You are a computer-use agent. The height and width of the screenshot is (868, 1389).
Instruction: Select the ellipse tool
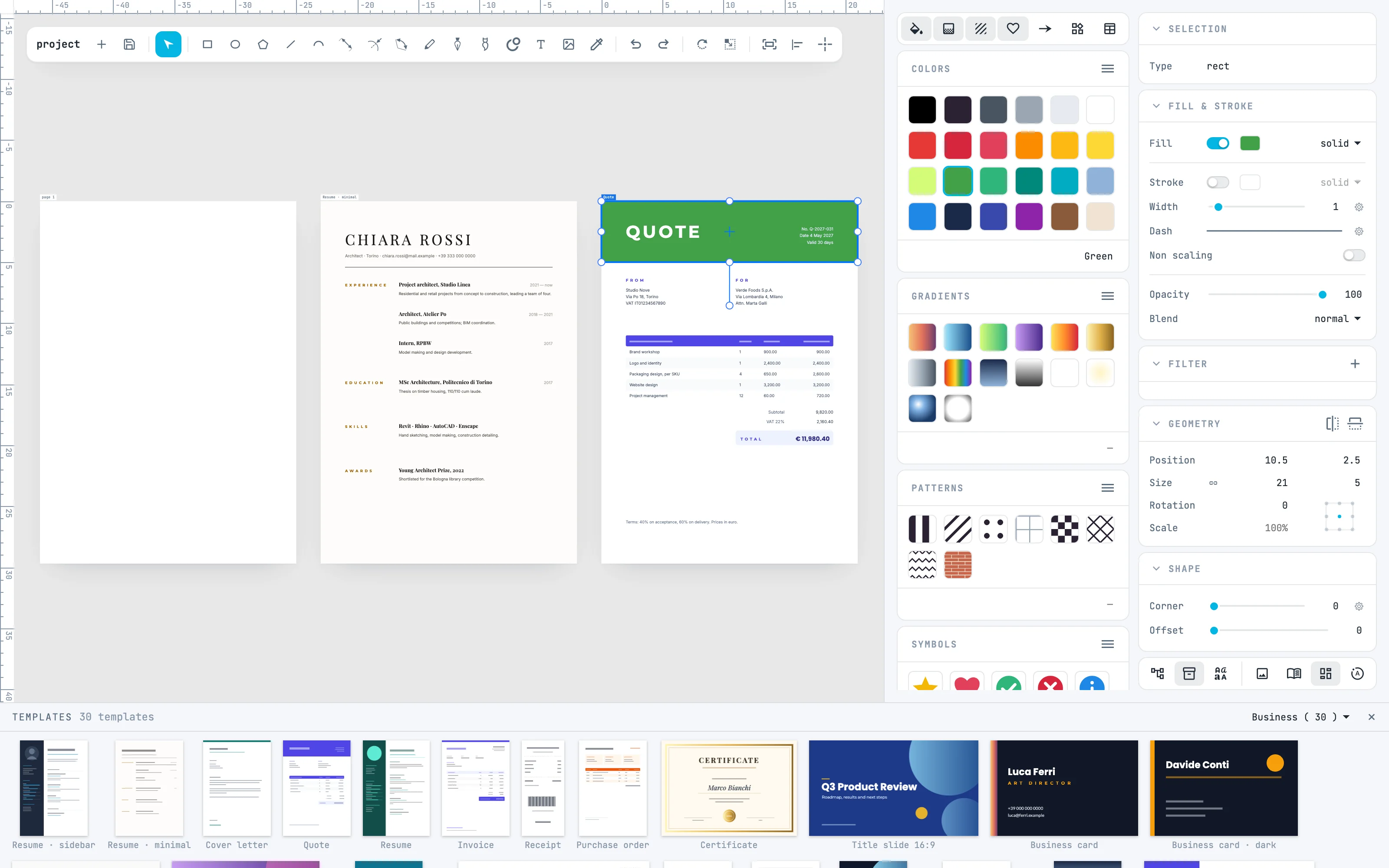click(235, 44)
